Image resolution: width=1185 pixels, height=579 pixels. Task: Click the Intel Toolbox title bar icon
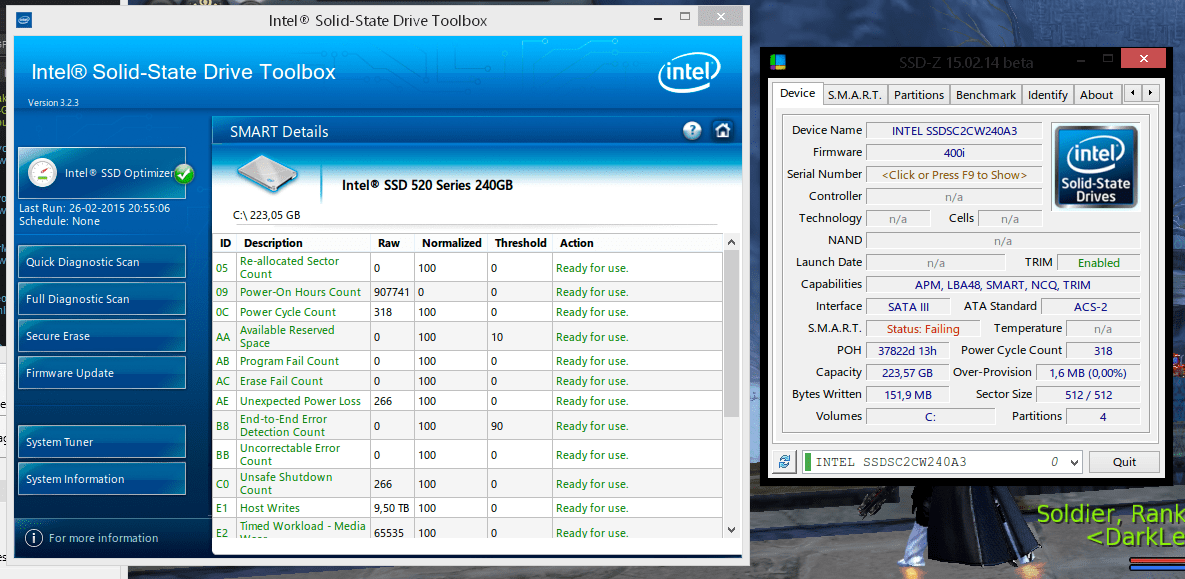pos(24,20)
